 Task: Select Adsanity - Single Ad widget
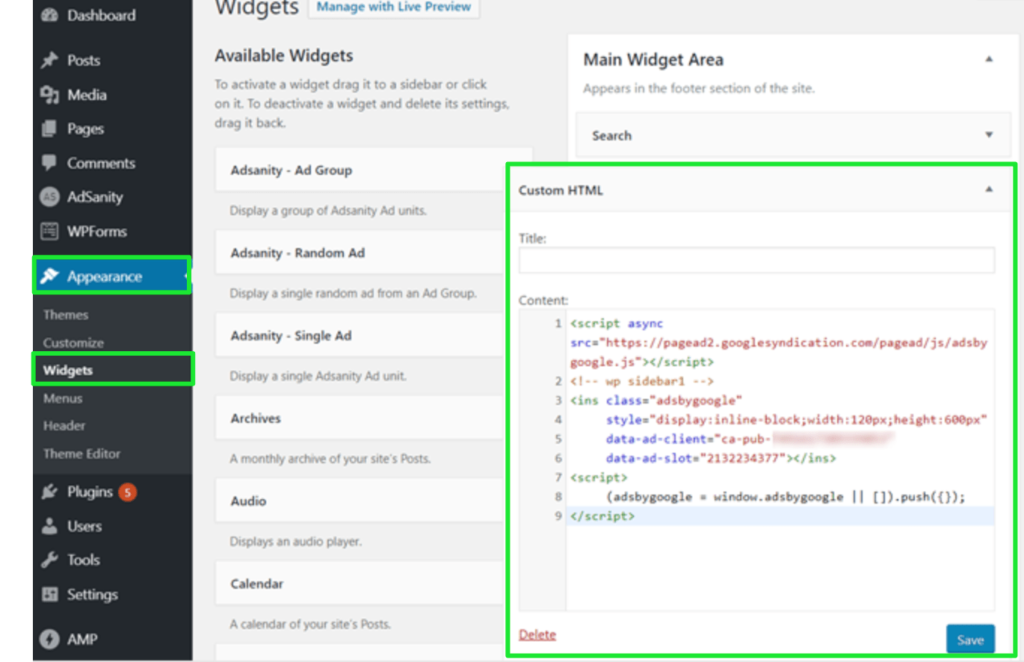pos(360,336)
